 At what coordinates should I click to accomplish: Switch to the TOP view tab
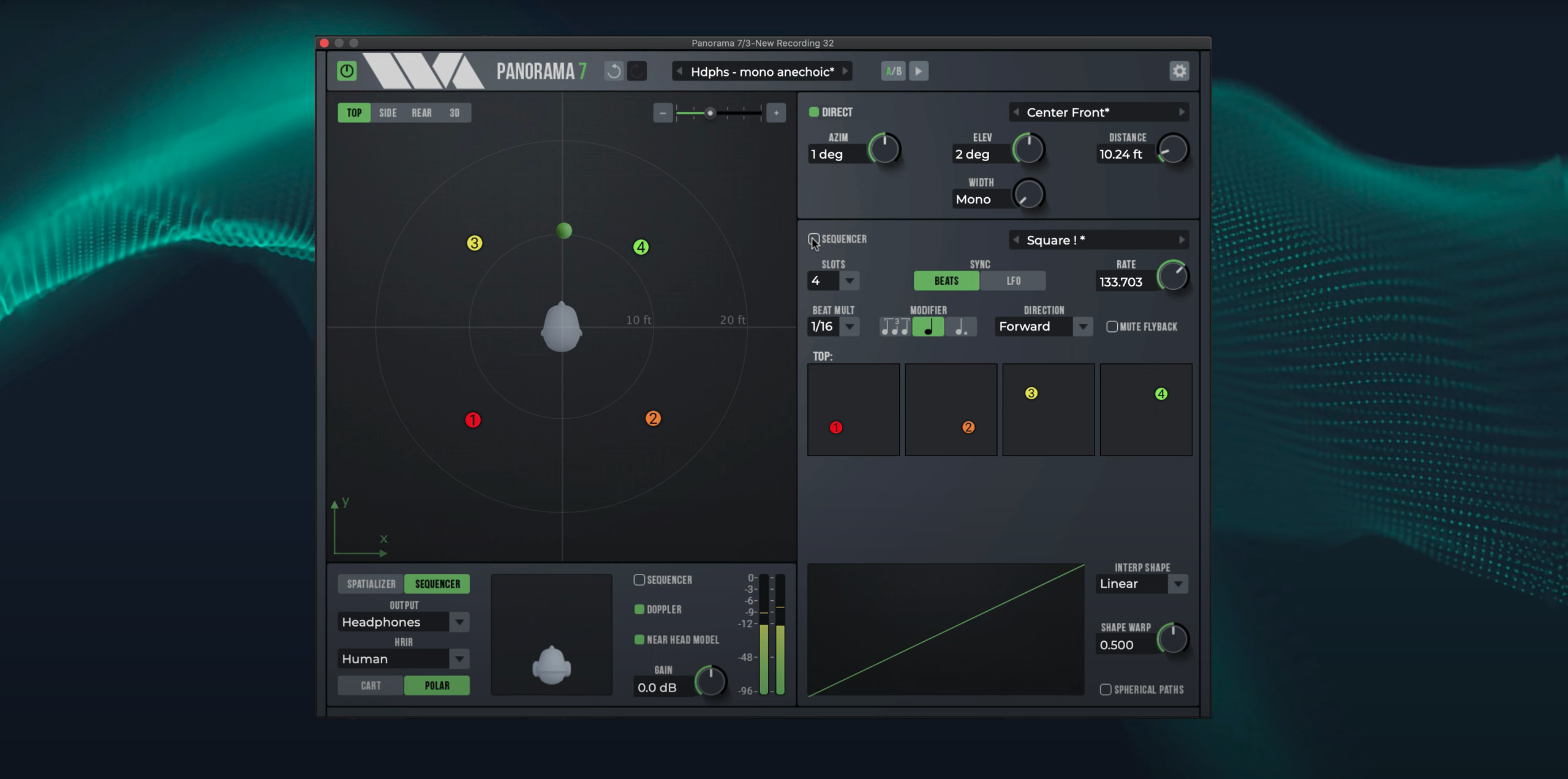[354, 113]
